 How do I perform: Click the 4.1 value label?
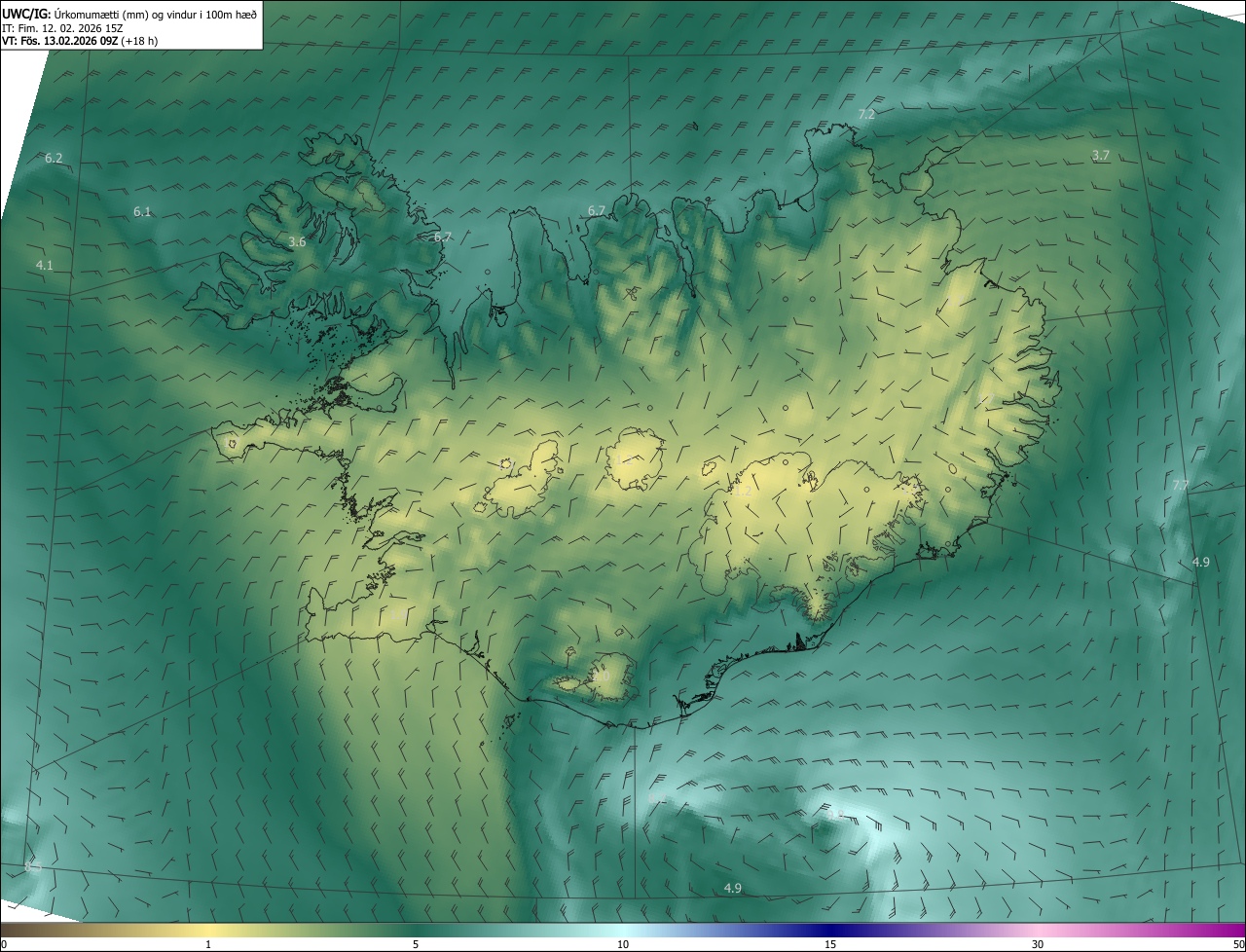click(x=44, y=266)
